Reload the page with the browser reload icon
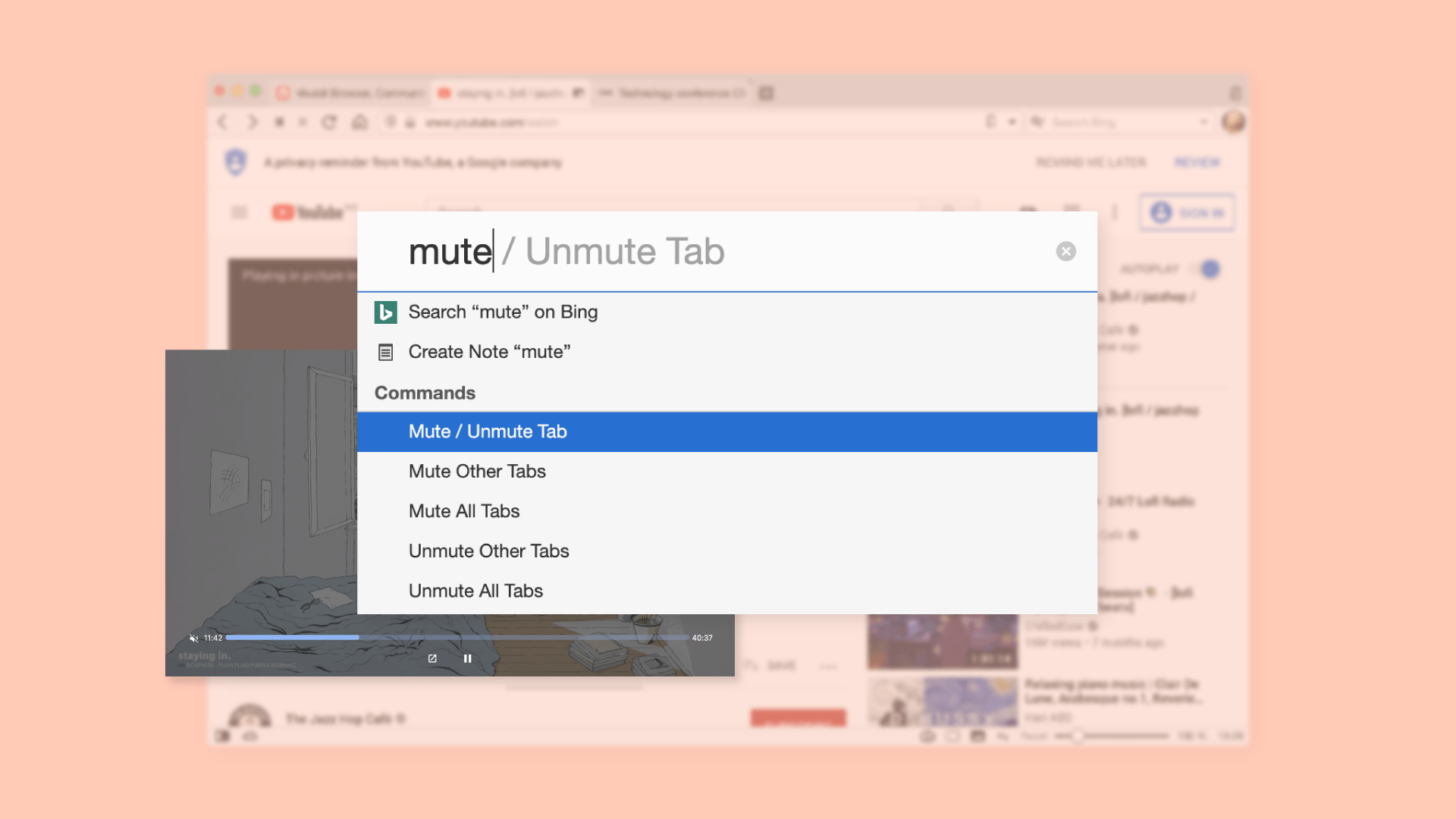 [329, 122]
